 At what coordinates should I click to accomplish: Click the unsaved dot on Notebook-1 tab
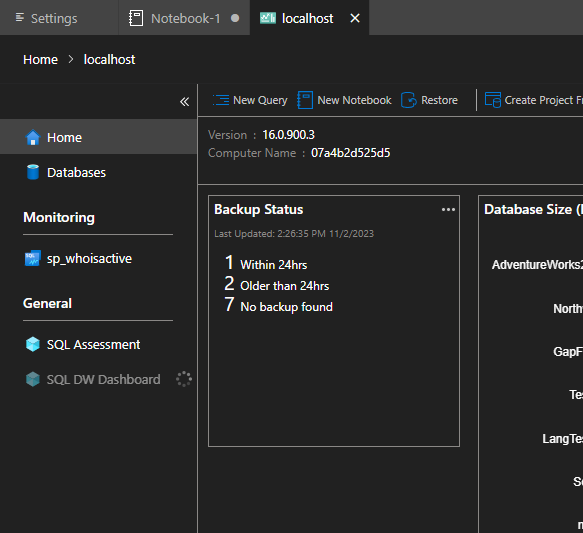coord(235,18)
